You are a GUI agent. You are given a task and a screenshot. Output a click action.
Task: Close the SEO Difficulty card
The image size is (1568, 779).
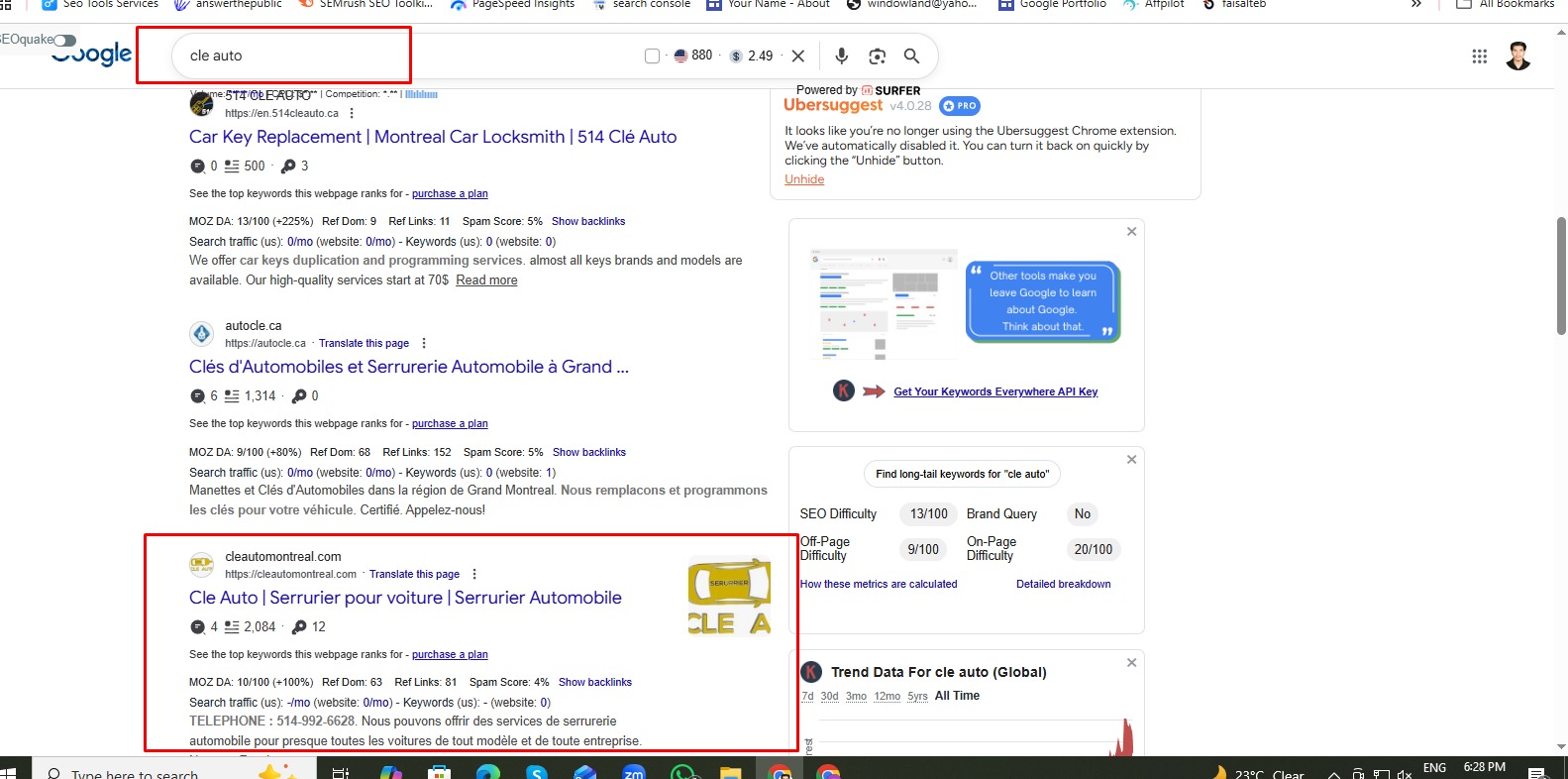(1131, 460)
